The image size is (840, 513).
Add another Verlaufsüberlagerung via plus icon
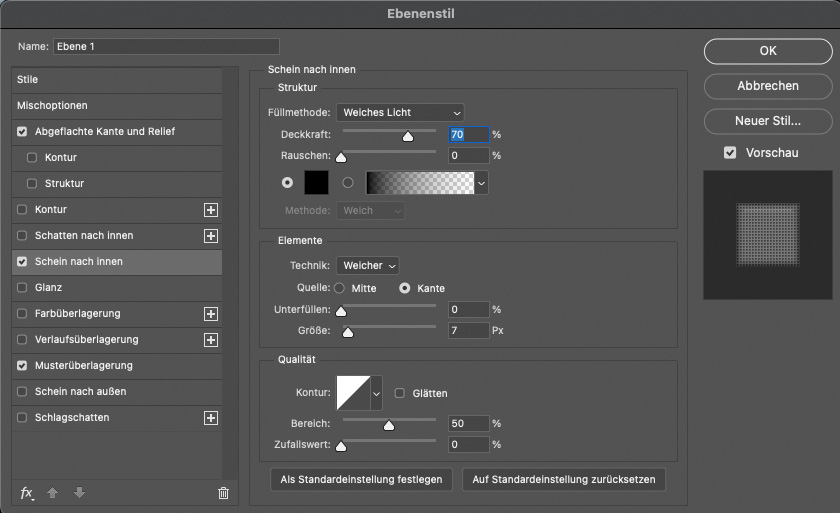(x=211, y=340)
